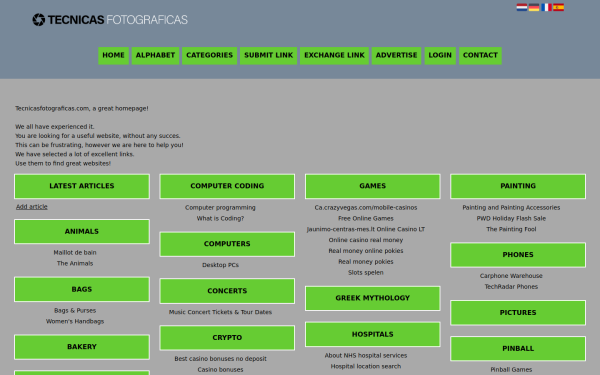600x375 pixels.
Task: Open EXCHANGE LINK page
Action: pos(334,55)
